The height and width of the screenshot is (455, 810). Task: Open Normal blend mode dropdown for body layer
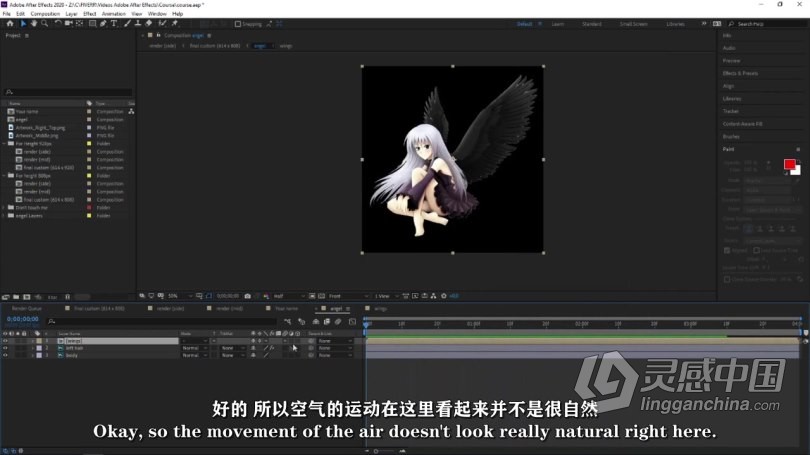(x=194, y=355)
